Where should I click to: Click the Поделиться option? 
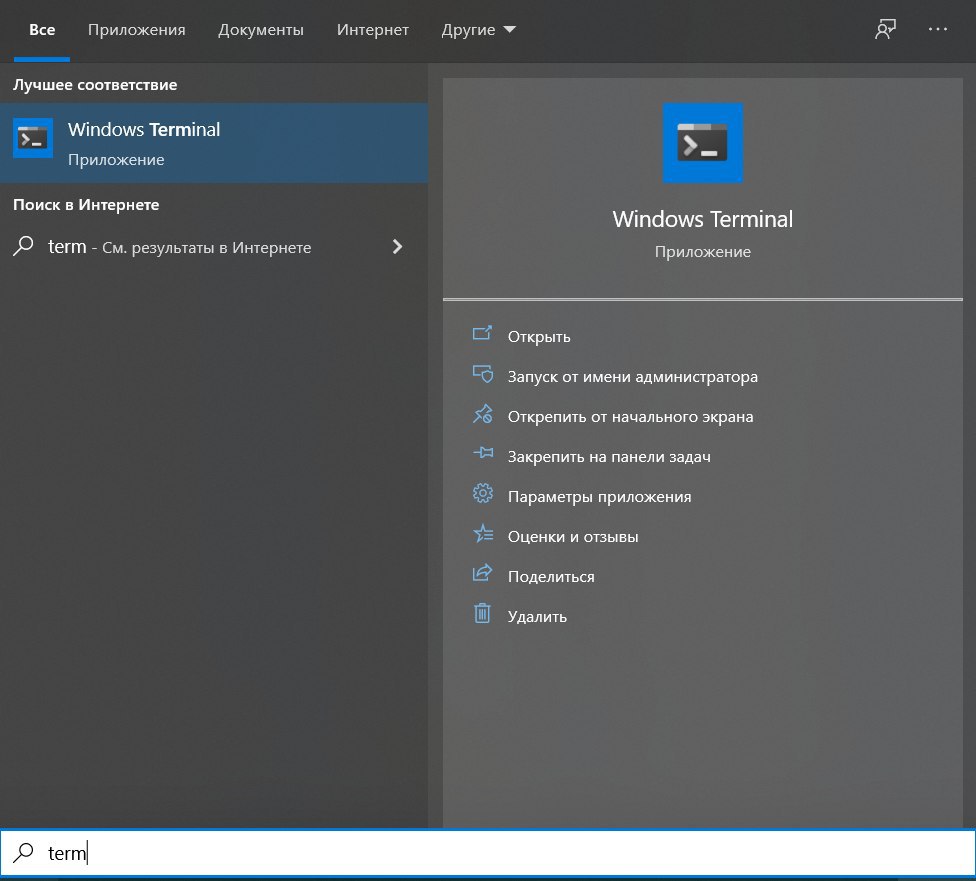click(551, 577)
